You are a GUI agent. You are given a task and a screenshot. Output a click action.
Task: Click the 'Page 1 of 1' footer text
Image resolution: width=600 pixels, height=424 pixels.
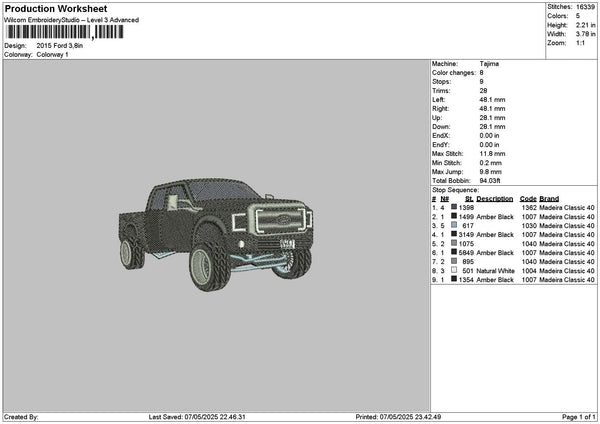pyautogui.click(x=579, y=417)
